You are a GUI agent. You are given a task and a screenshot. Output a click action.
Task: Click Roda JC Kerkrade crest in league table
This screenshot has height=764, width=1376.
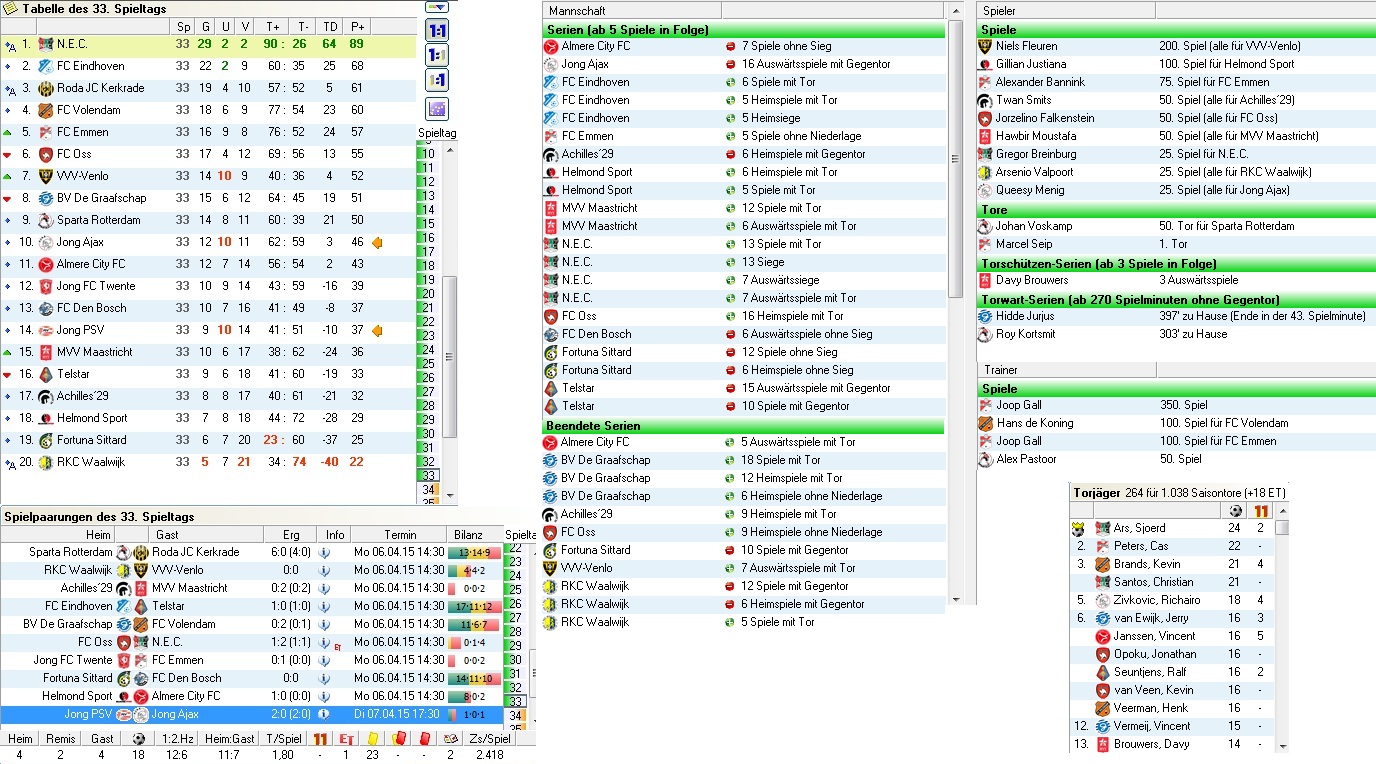[46, 88]
